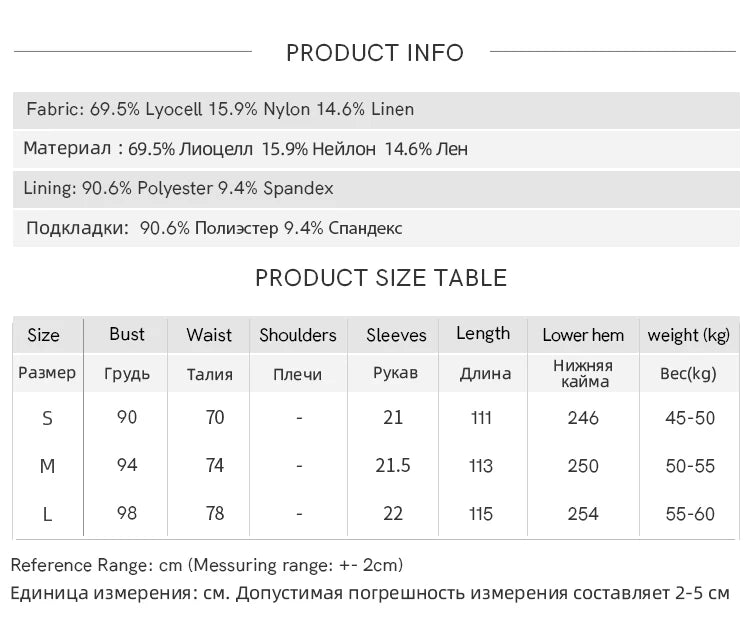Click the Подкладки lining row in Russian
This screenshot has height=630, width=750.
point(214,228)
